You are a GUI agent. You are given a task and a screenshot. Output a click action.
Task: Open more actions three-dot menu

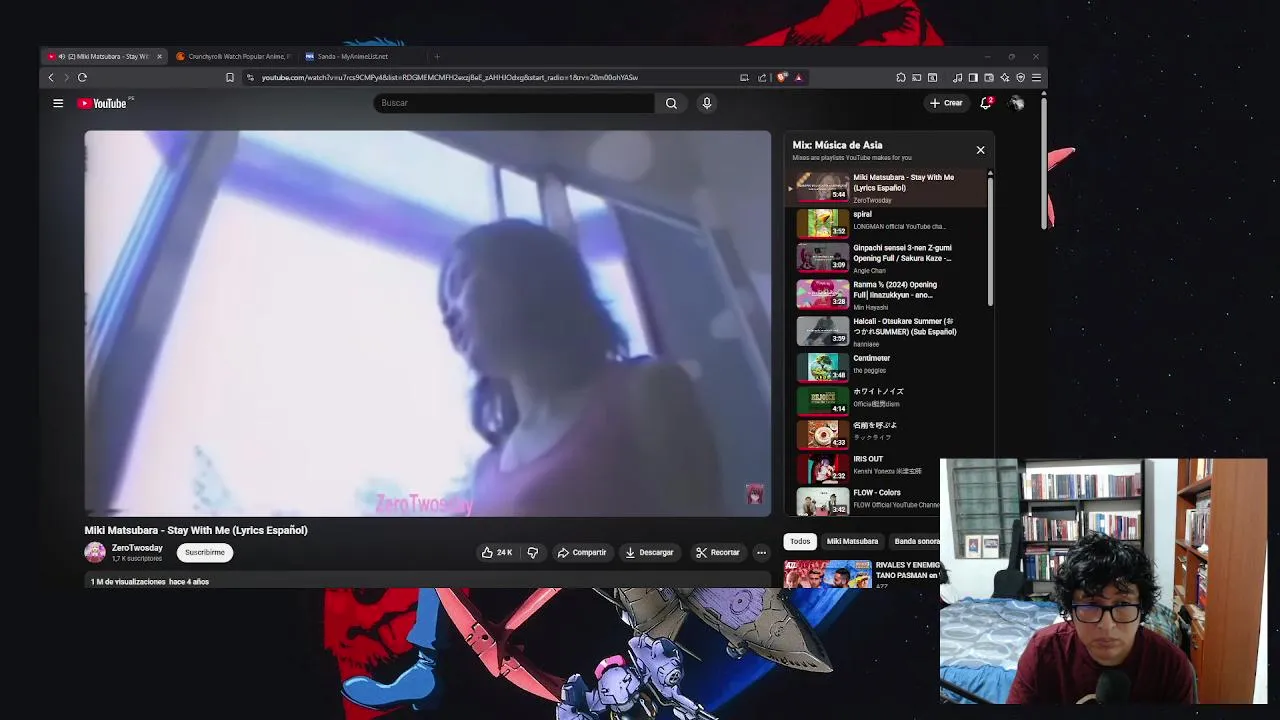click(761, 552)
